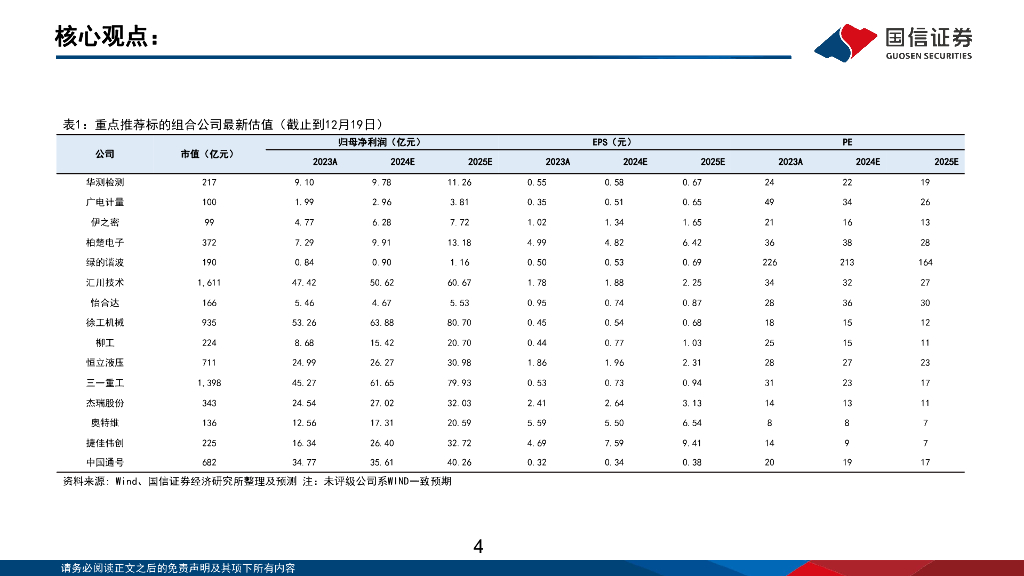Click 绿的谐波 2025E PE value 164
Viewport: 1024px width, 576px height.
(925, 263)
